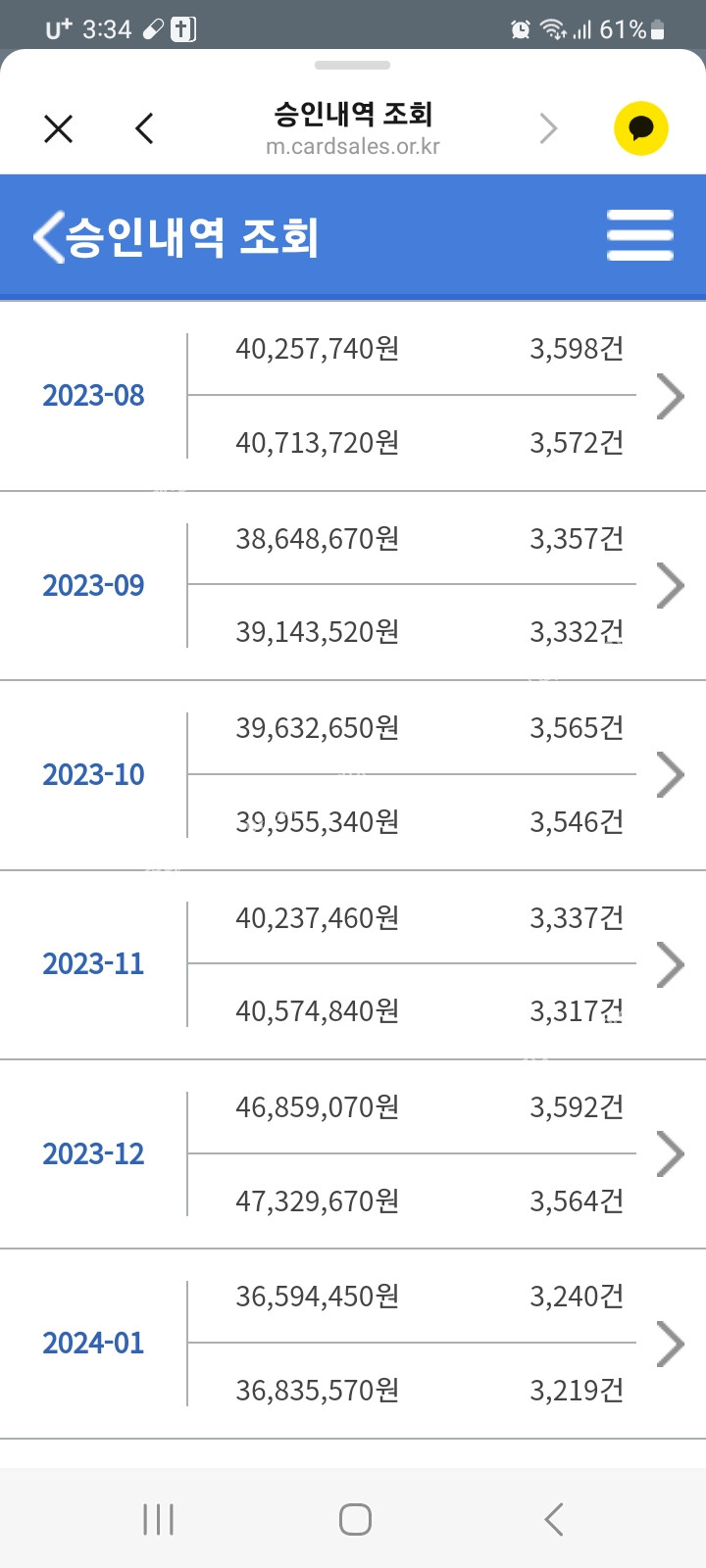Tap the browser forward arrow
This screenshot has height=1568, width=706.
pos(548,128)
